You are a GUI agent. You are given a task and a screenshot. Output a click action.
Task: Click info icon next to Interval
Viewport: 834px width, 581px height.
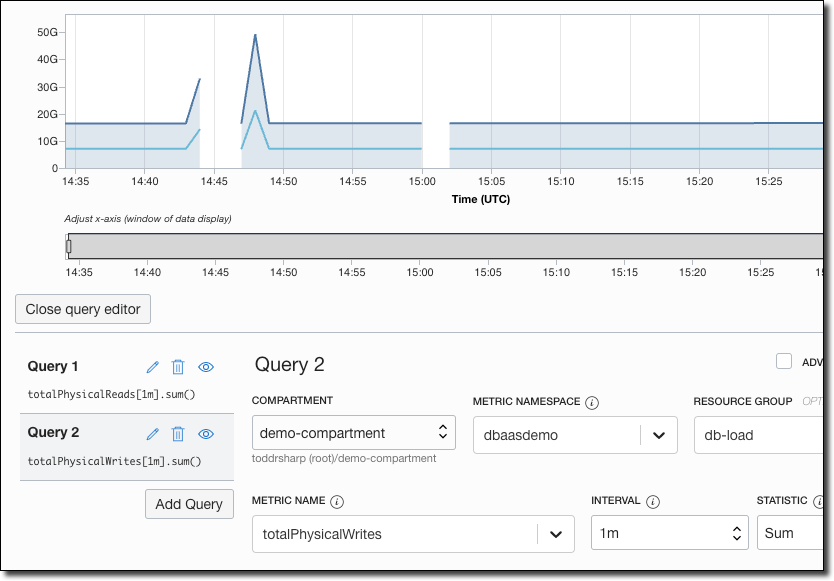[653, 502]
